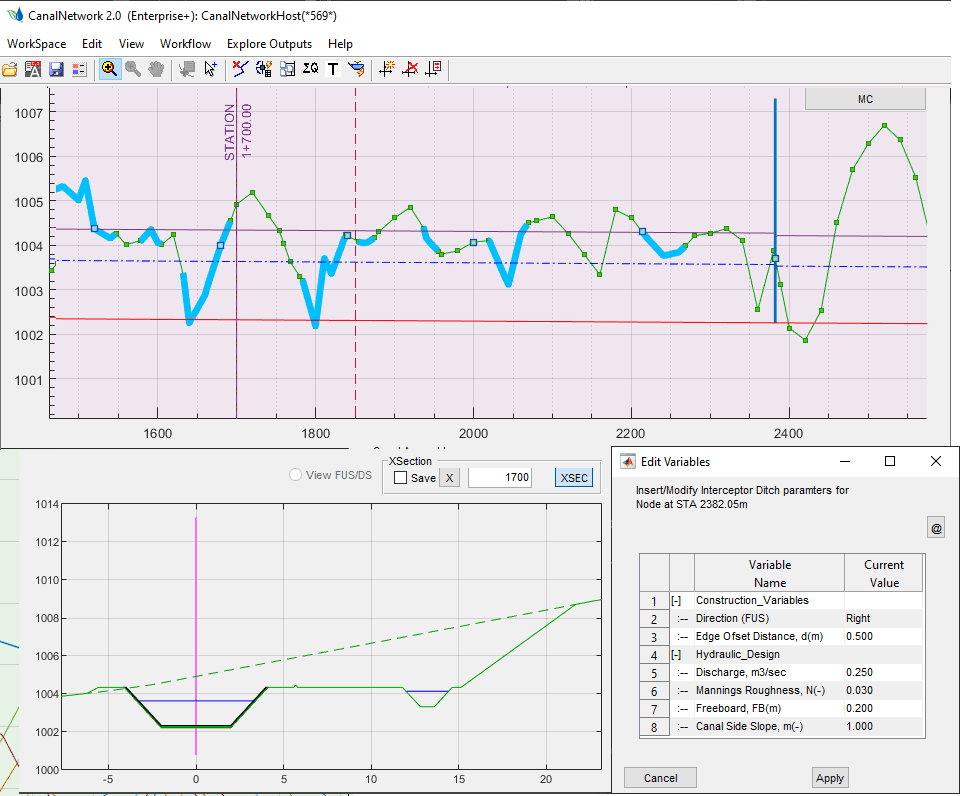Select the T text annotation tool
The image size is (971, 796).
333,69
